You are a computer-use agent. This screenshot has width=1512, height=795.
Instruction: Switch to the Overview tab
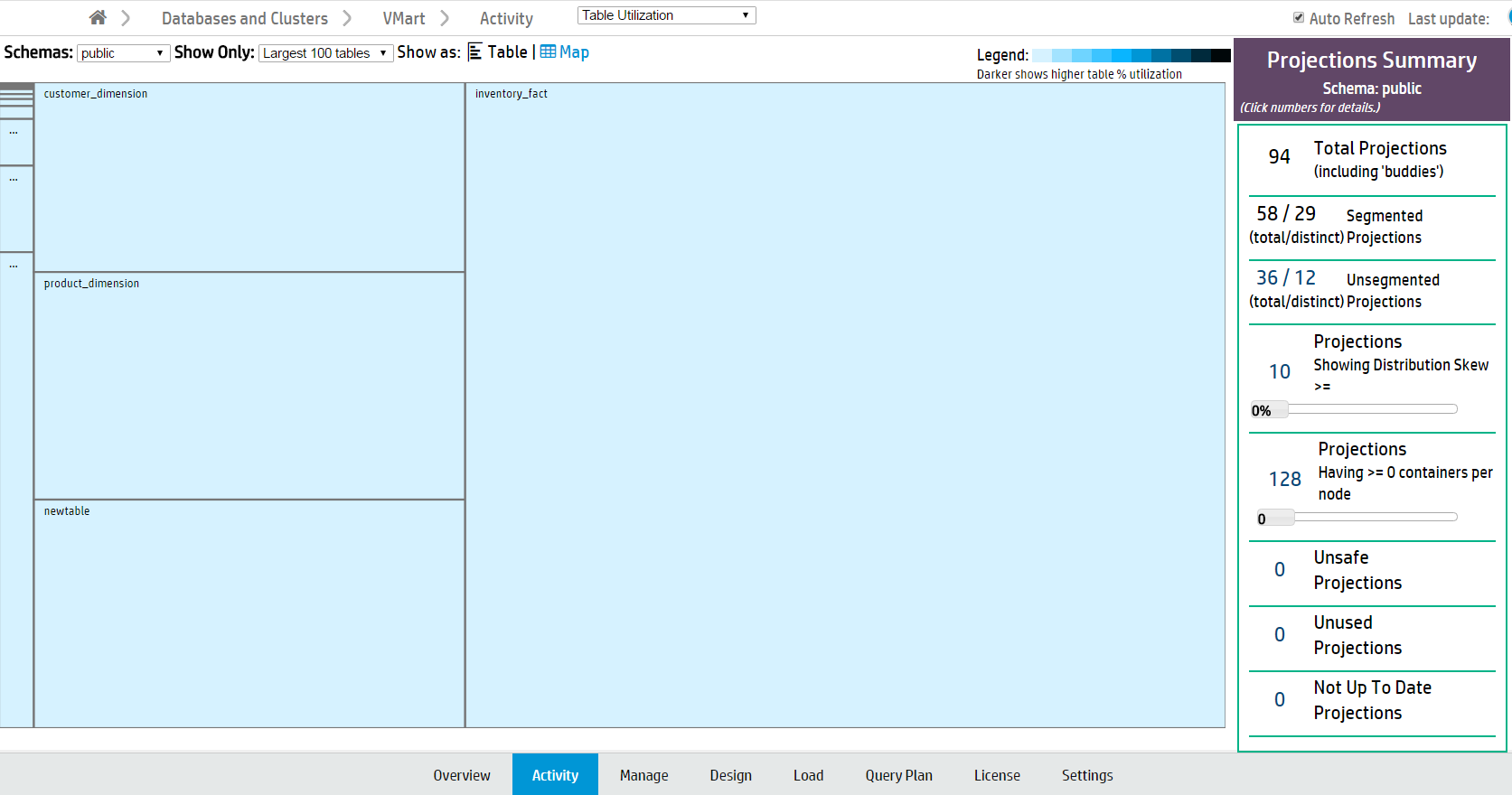(x=462, y=775)
